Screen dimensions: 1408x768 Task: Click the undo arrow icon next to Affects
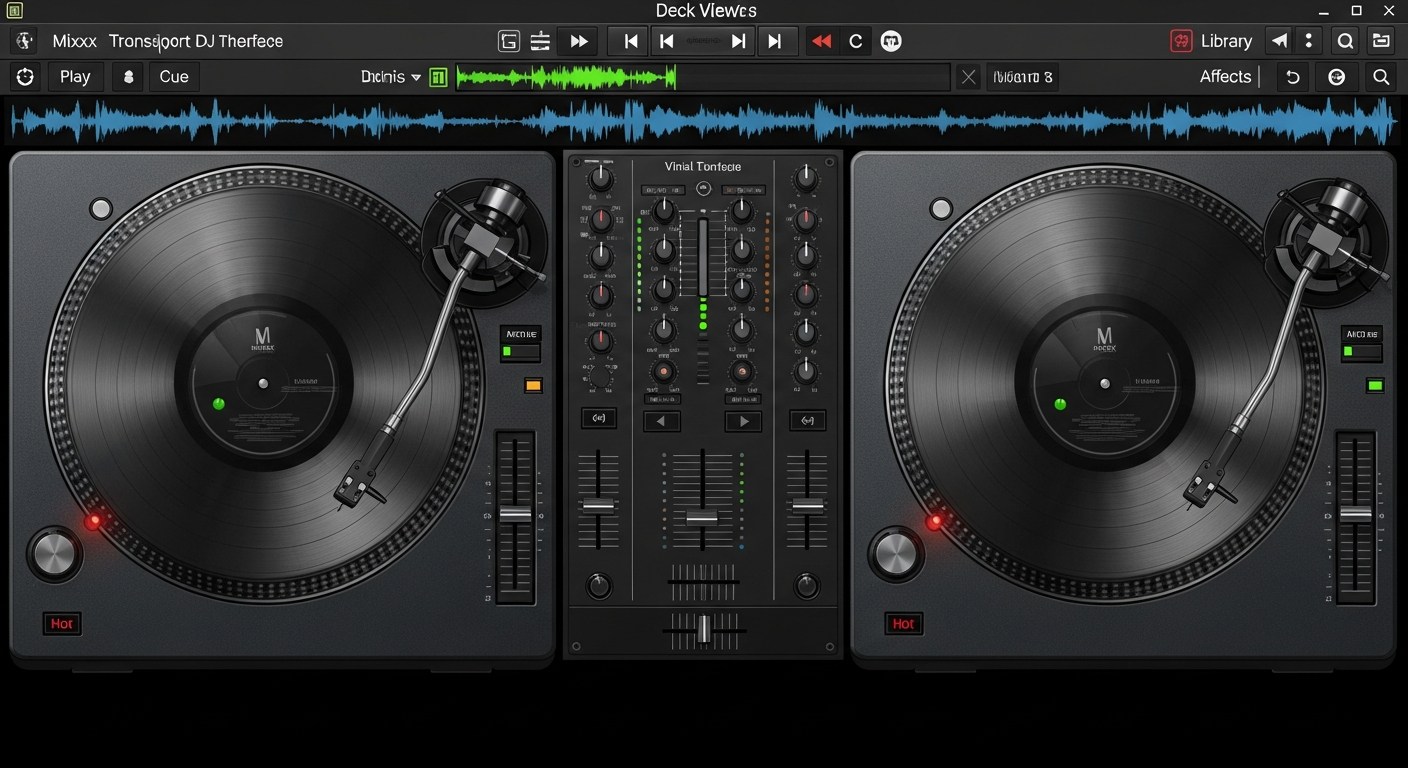tap(1291, 76)
